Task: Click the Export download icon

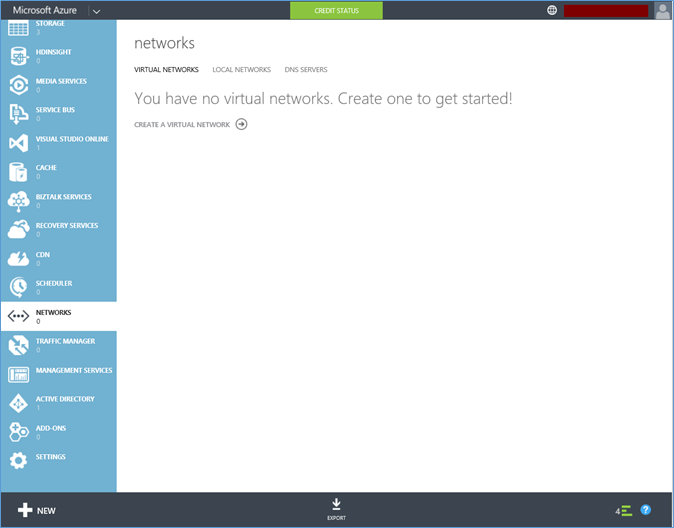Action: click(337, 503)
